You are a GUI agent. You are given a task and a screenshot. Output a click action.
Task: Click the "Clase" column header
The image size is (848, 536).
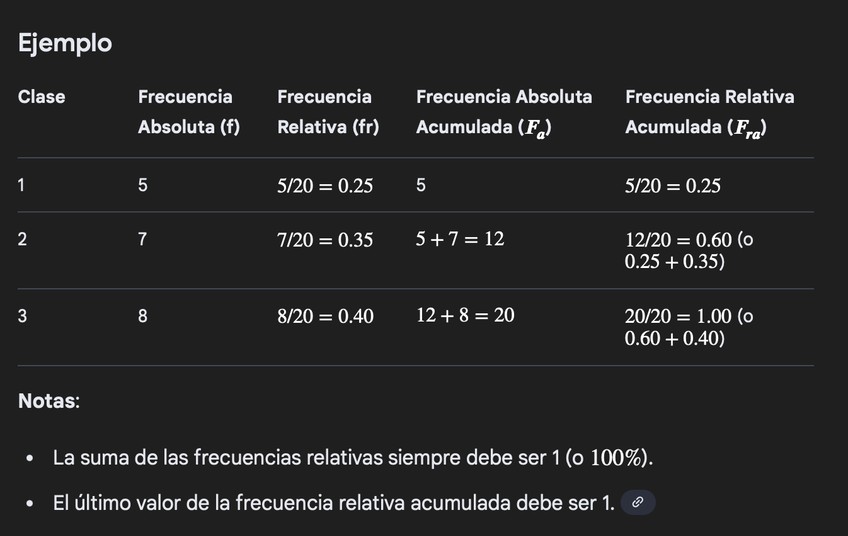[42, 97]
